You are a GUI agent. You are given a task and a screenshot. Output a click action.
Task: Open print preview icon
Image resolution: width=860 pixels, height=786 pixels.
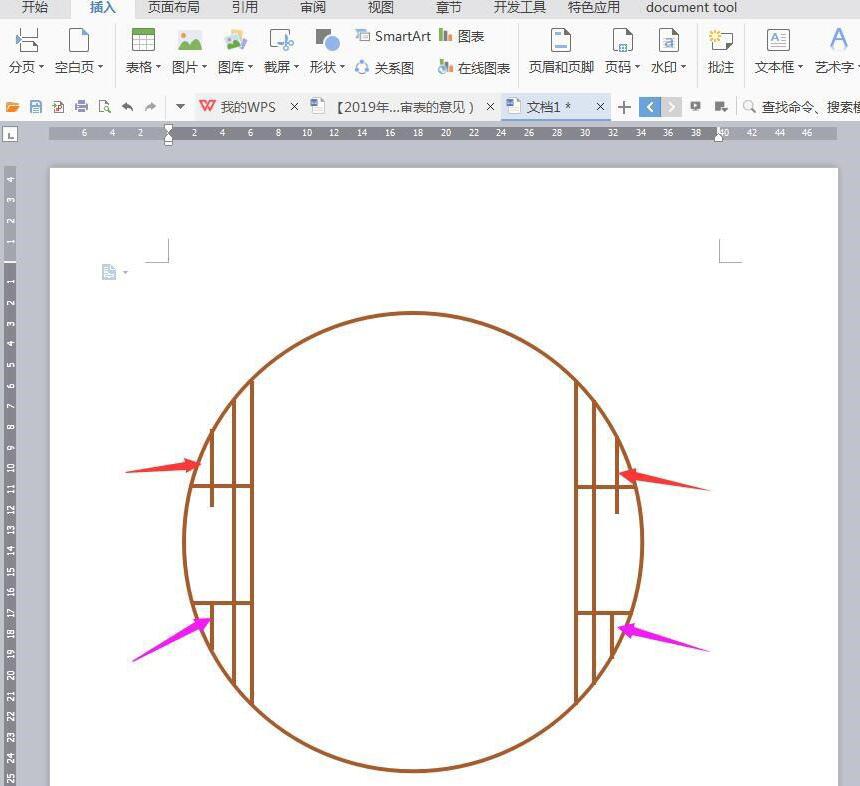click(104, 106)
